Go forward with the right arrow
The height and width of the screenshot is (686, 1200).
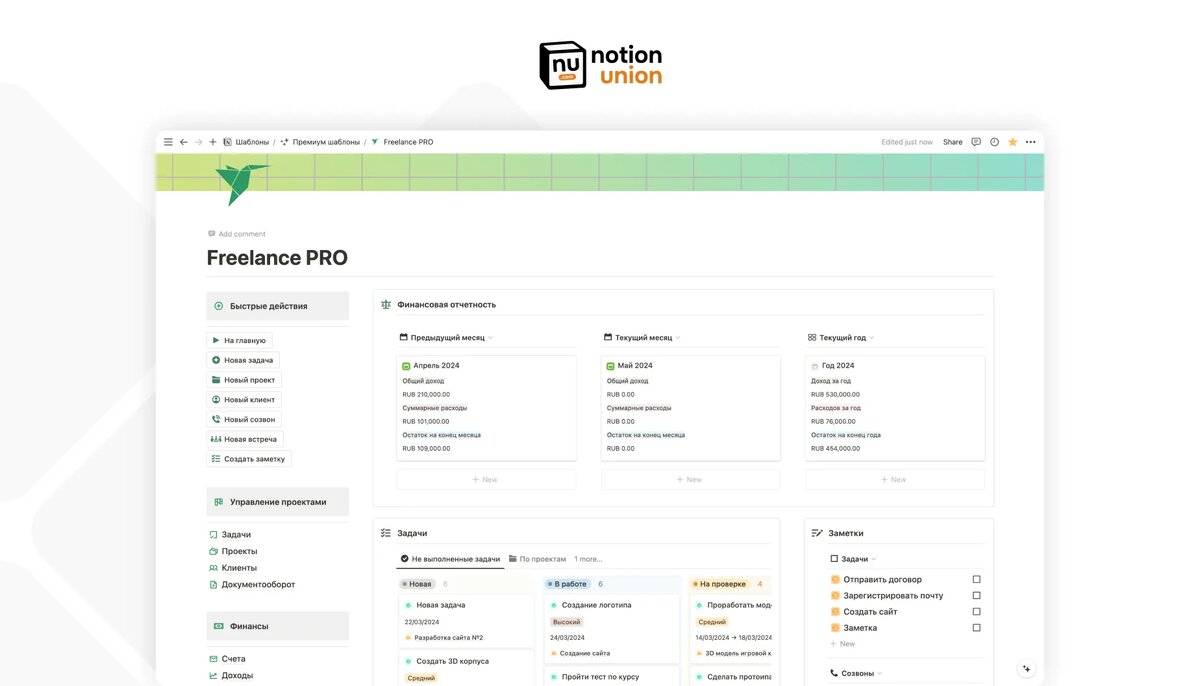point(198,142)
